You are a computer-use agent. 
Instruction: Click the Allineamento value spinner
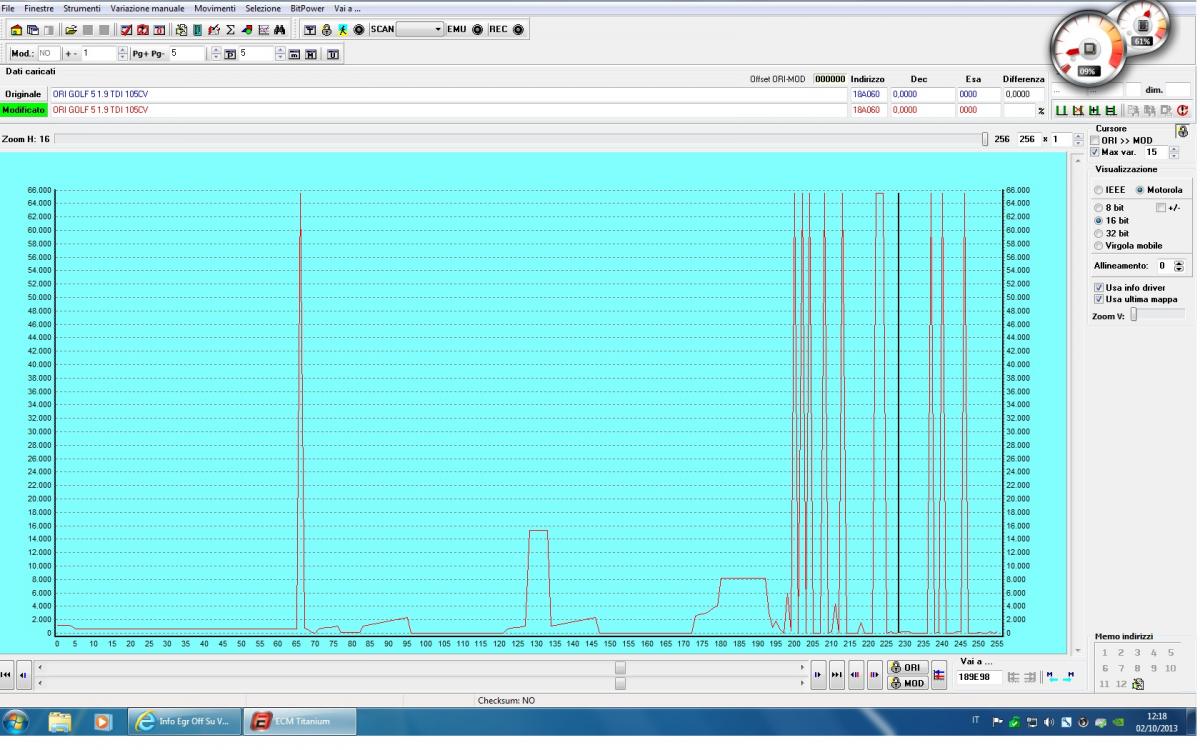click(1179, 266)
